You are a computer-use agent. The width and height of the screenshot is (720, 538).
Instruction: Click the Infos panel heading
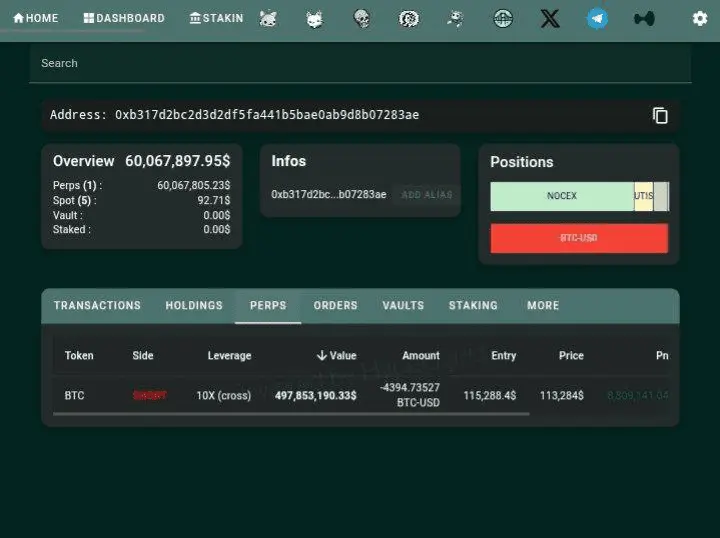288,161
